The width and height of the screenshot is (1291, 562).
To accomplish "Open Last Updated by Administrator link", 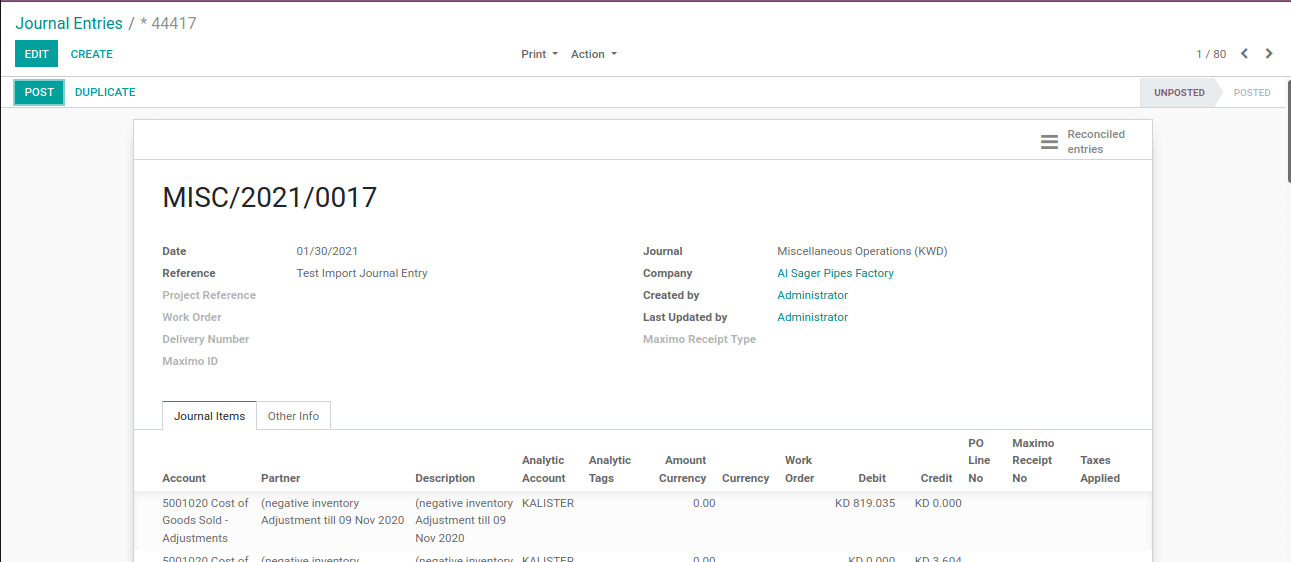I will [x=812, y=317].
